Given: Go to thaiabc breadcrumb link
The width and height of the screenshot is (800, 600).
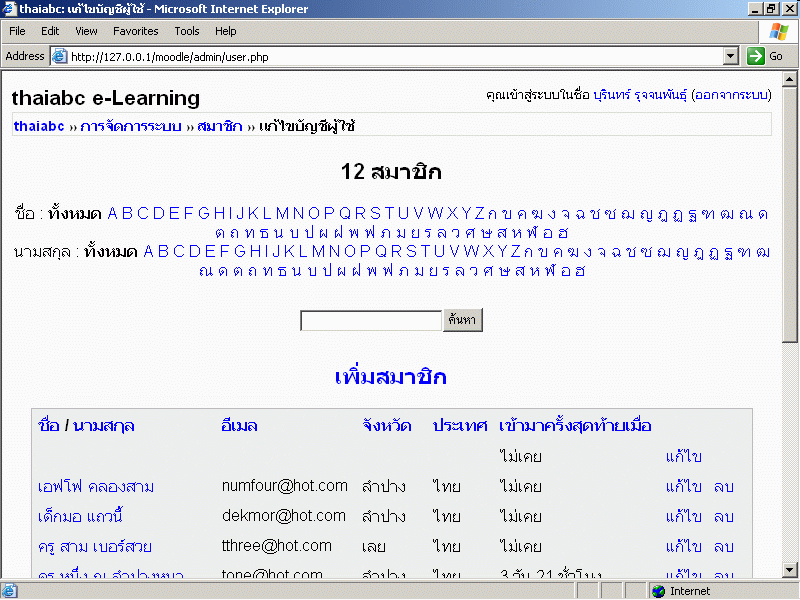Looking at the screenshot, I should (x=39, y=126).
